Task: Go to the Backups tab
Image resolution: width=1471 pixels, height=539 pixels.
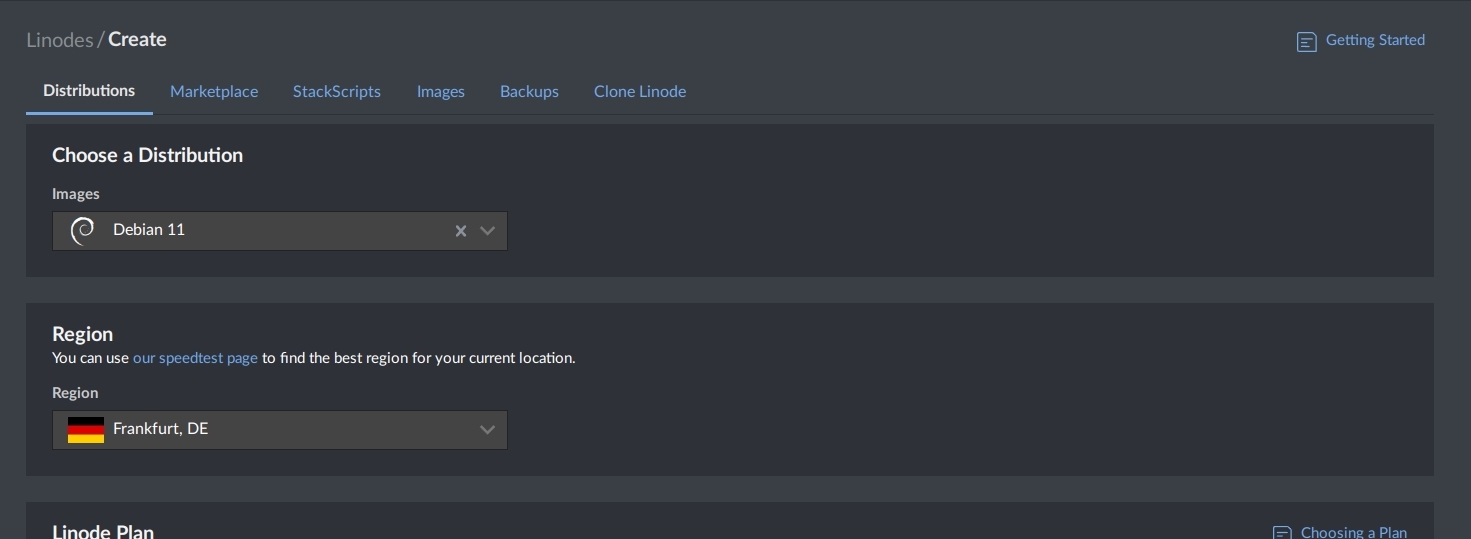Action: 529,91
